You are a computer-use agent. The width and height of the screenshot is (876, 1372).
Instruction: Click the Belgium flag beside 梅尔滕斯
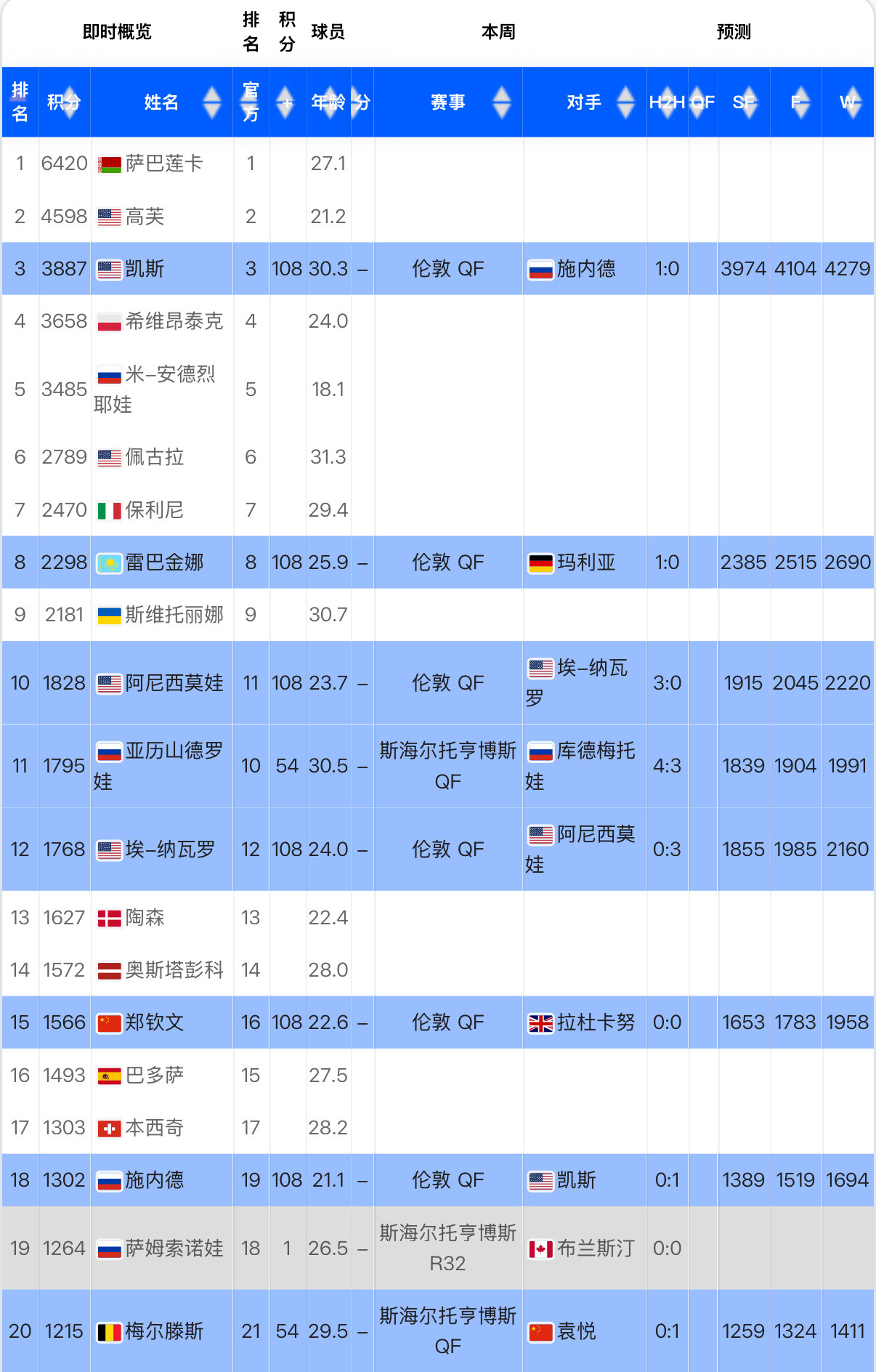(110, 1332)
